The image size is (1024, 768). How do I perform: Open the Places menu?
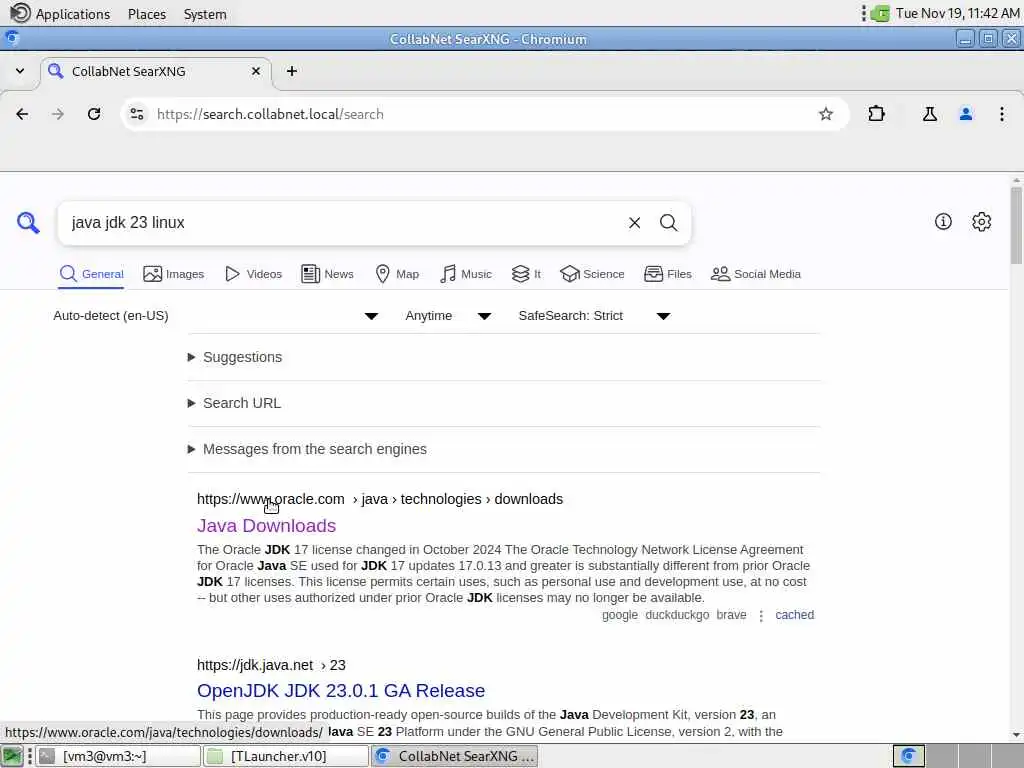(147, 14)
